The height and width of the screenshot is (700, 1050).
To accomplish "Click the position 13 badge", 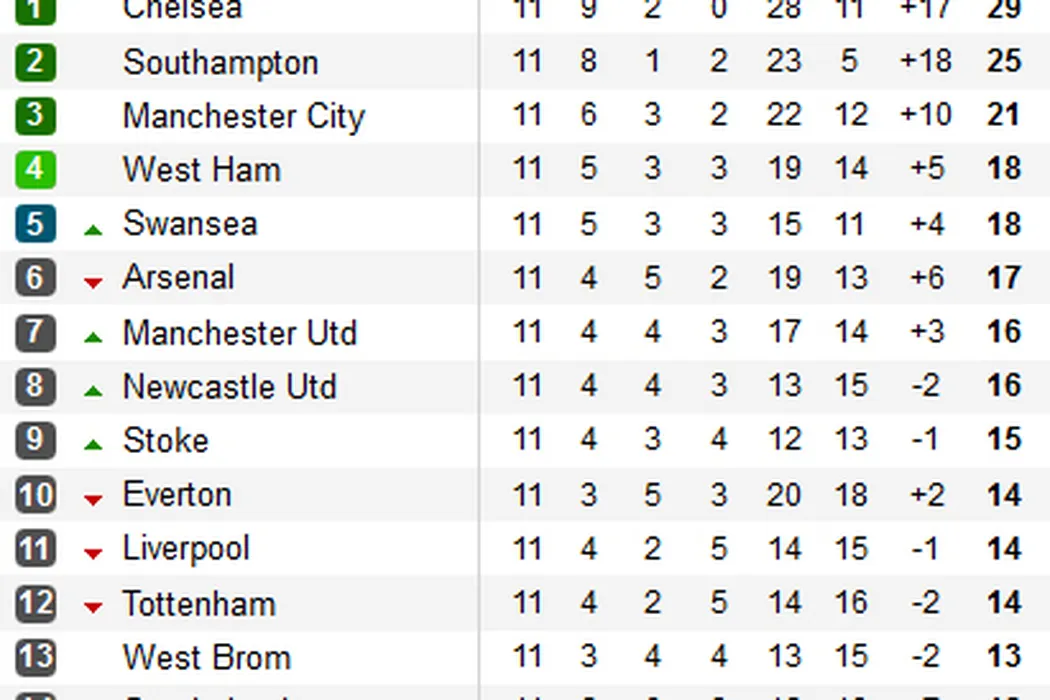I will 35,657.
